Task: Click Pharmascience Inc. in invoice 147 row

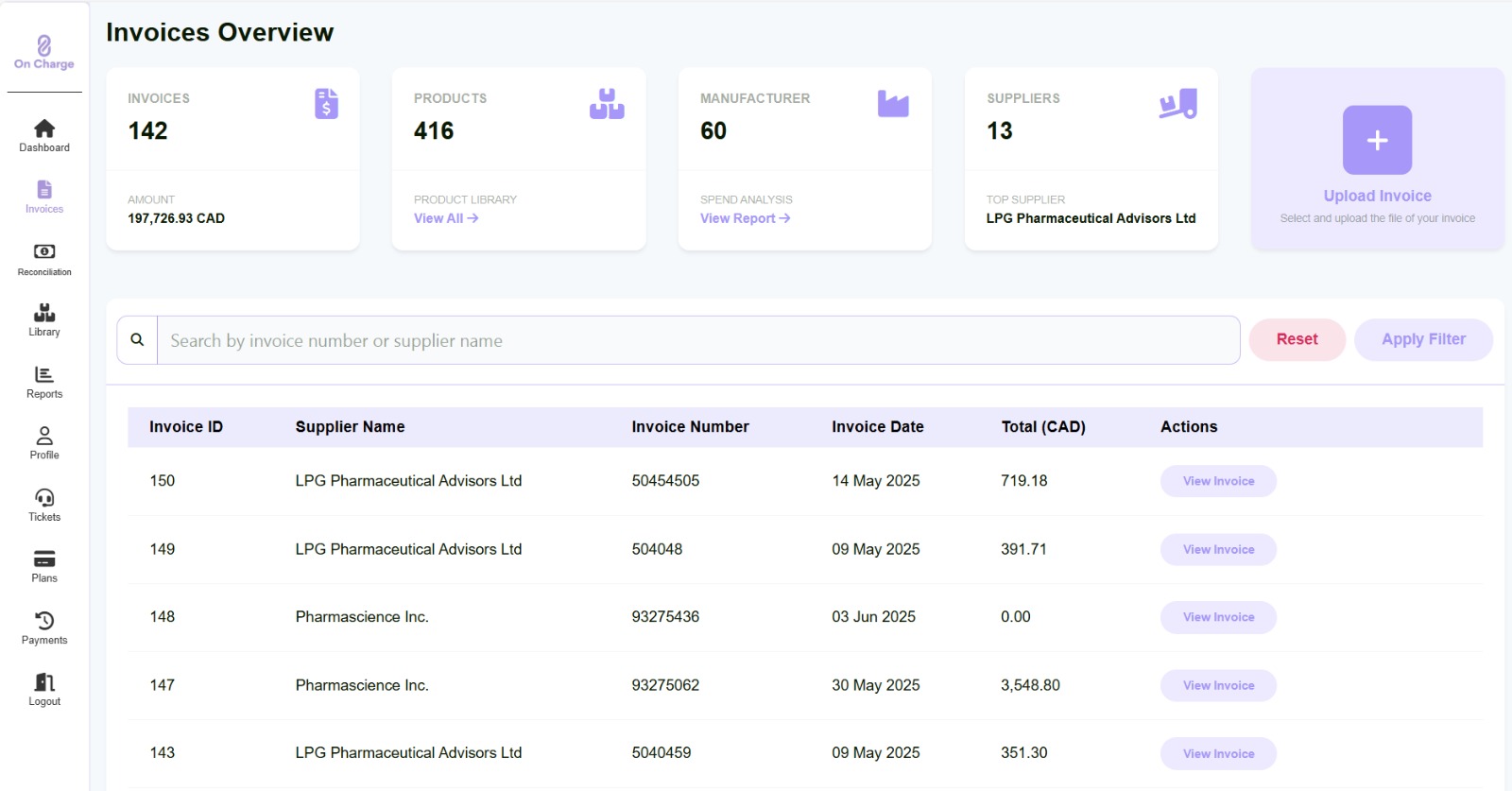Action: click(362, 685)
